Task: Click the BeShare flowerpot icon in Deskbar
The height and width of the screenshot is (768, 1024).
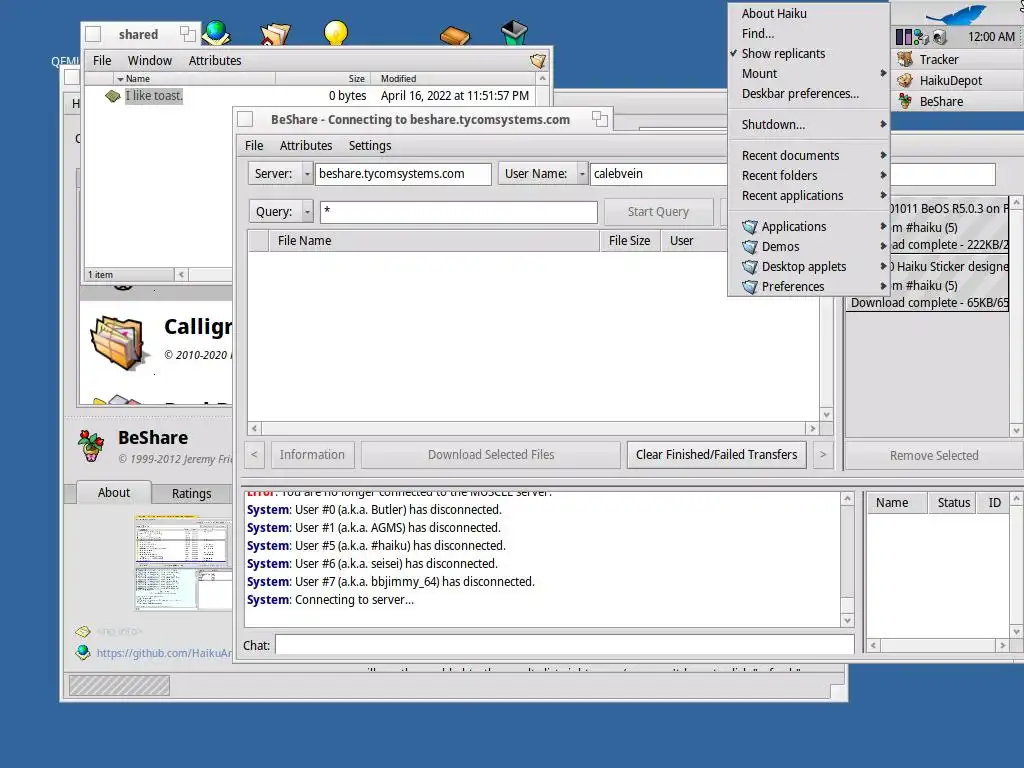Action: (905, 101)
